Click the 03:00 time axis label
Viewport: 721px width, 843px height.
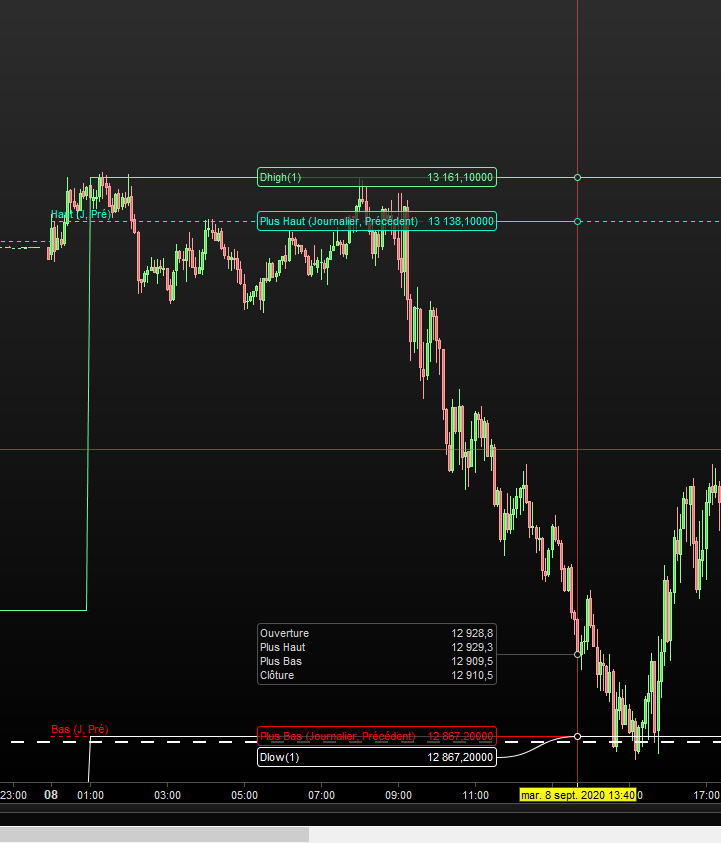167,795
